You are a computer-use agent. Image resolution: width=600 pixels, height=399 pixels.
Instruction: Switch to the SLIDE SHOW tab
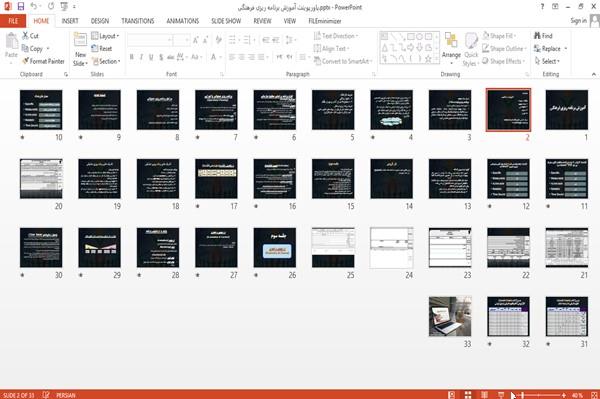point(226,21)
